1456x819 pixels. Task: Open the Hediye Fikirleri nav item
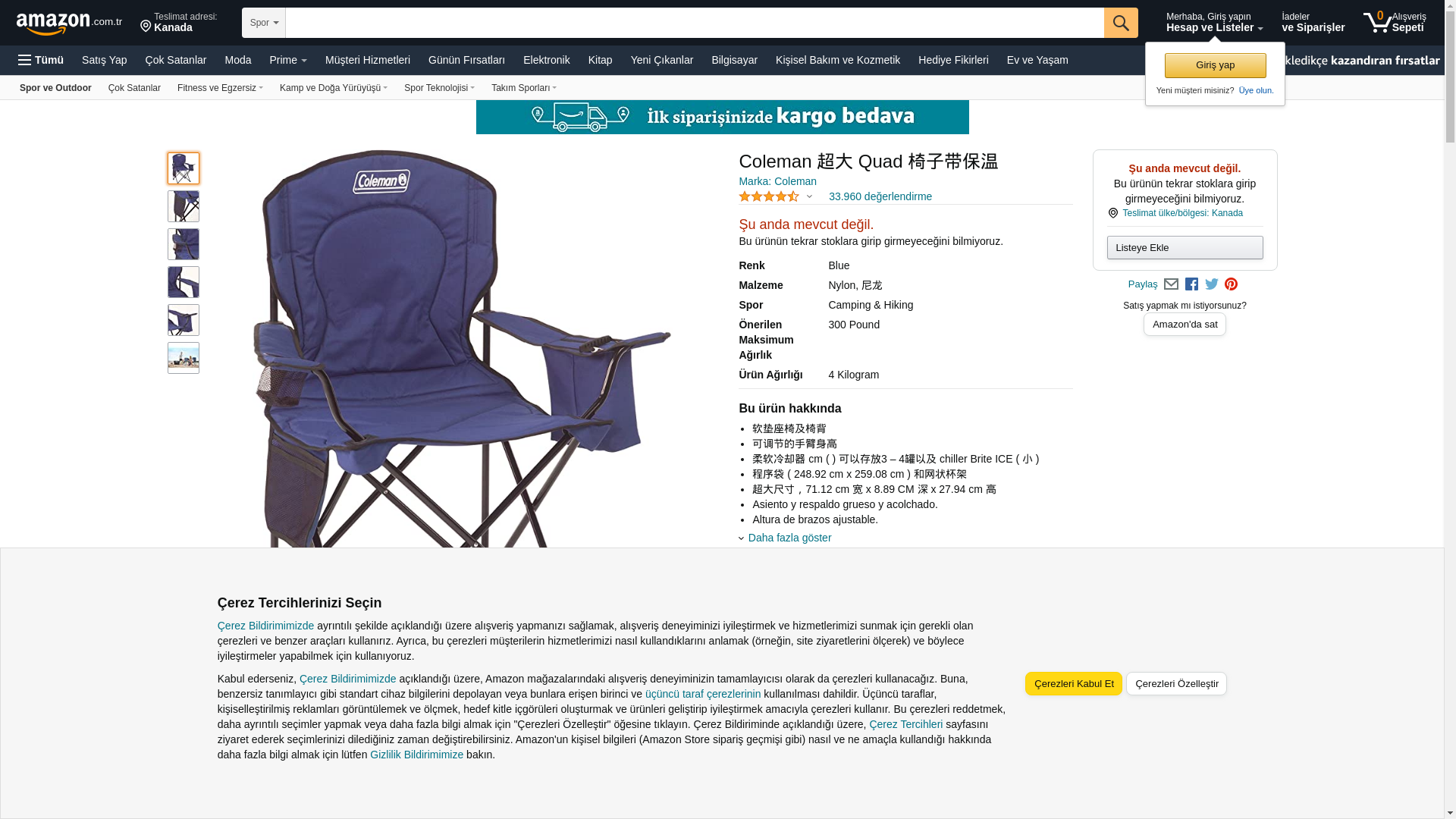953,60
